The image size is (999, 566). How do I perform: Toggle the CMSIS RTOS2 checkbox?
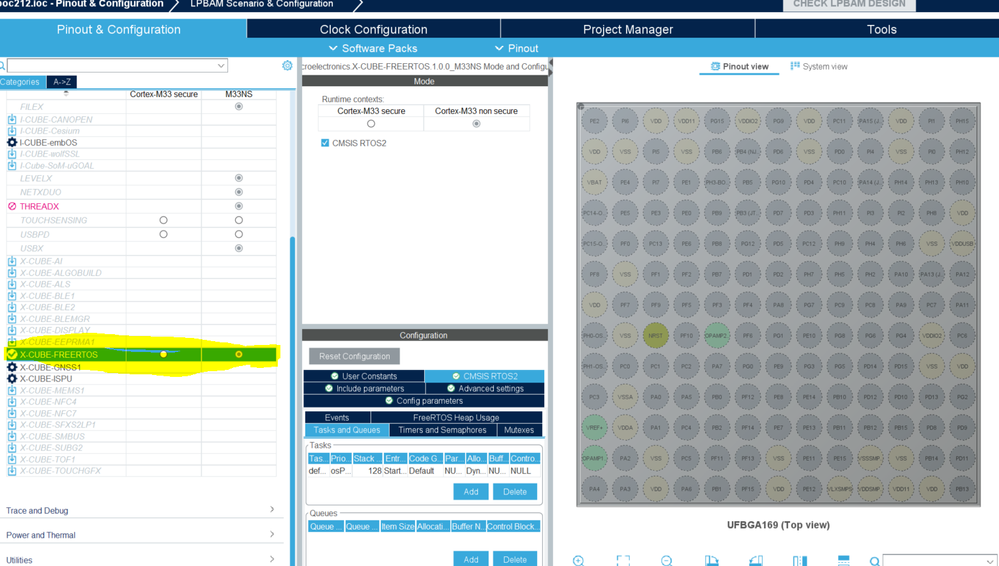tap(325, 143)
